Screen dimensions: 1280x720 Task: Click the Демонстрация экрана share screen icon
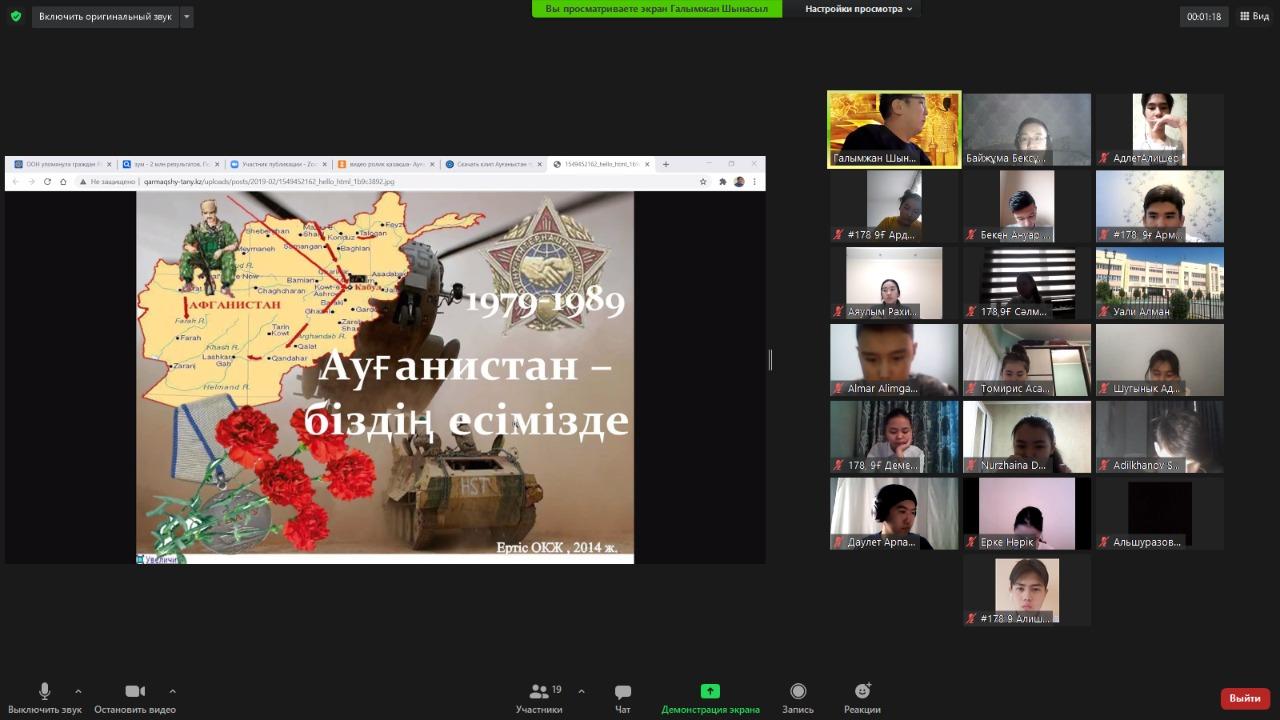(x=710, y=691)
